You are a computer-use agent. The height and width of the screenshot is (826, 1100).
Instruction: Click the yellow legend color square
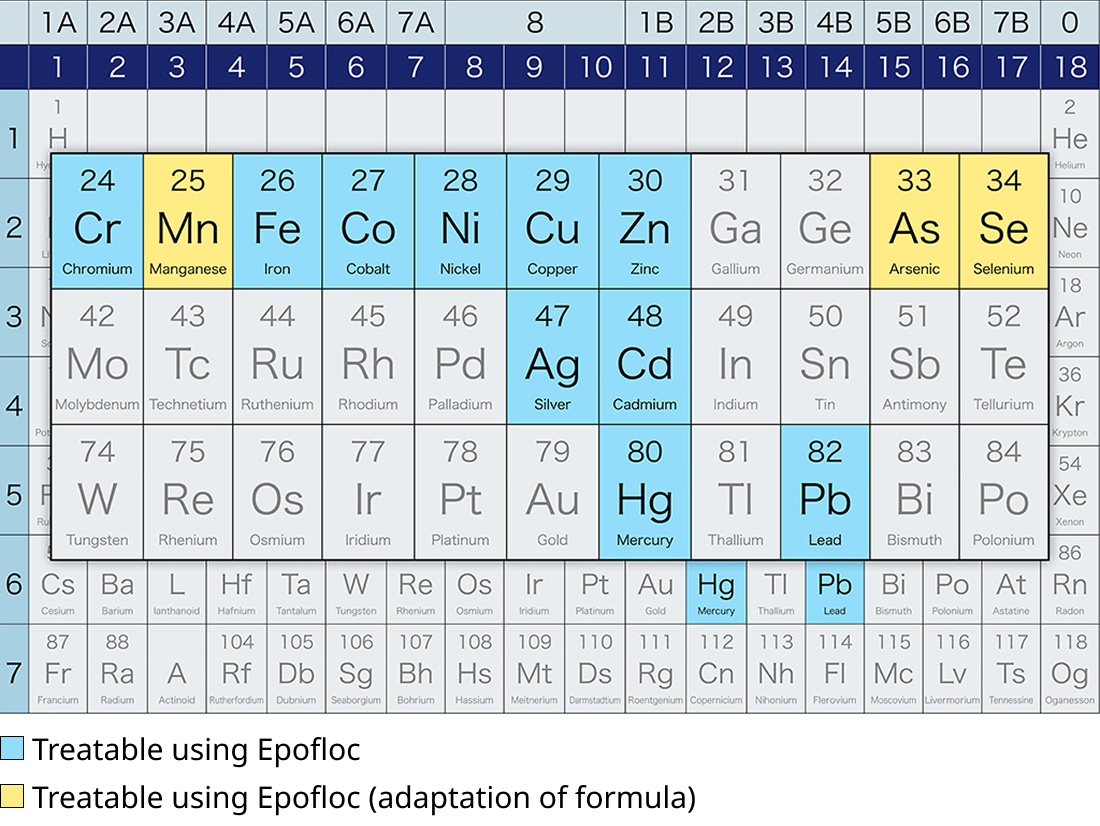tap(12, 796)
